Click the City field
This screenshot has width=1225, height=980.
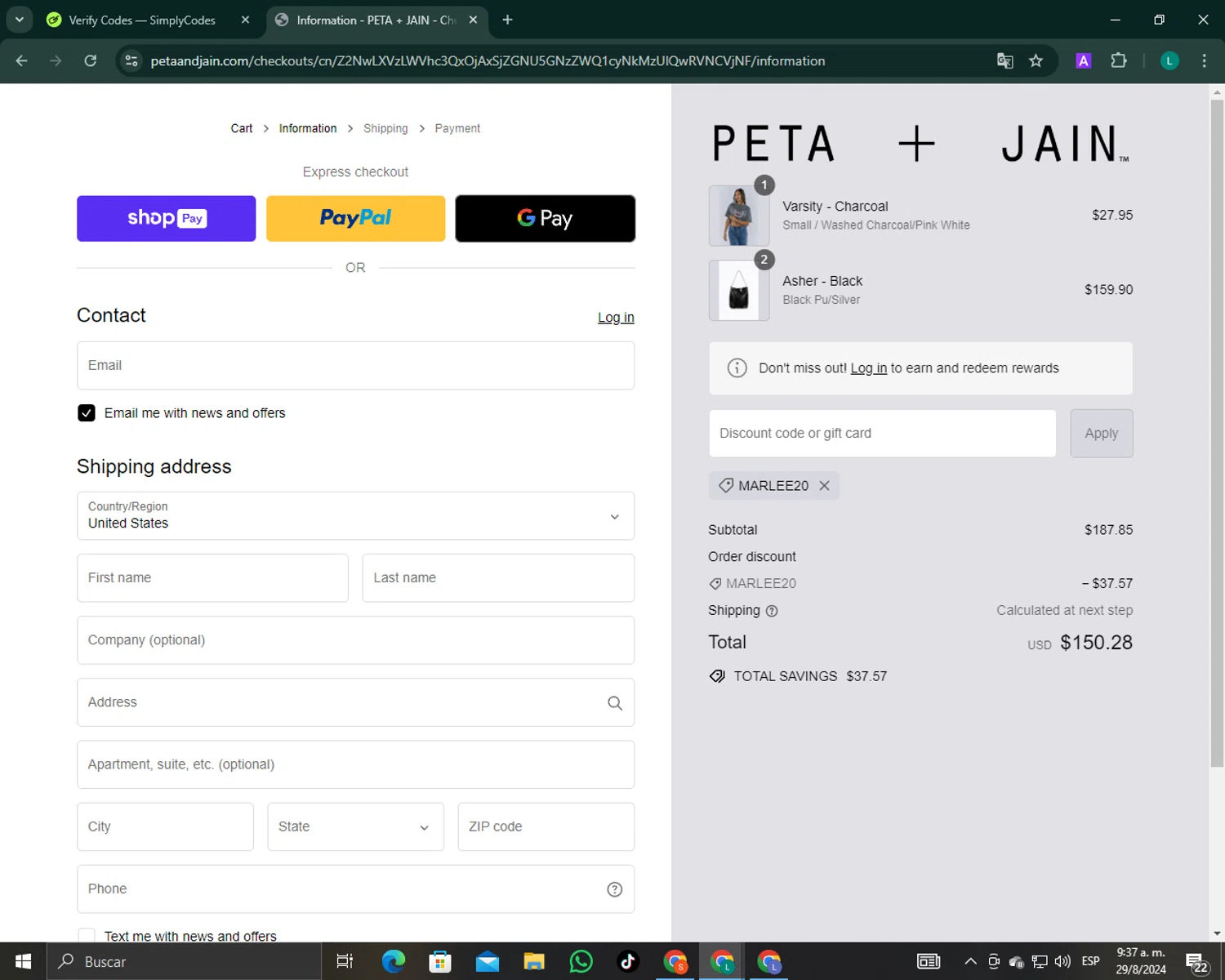165,826
